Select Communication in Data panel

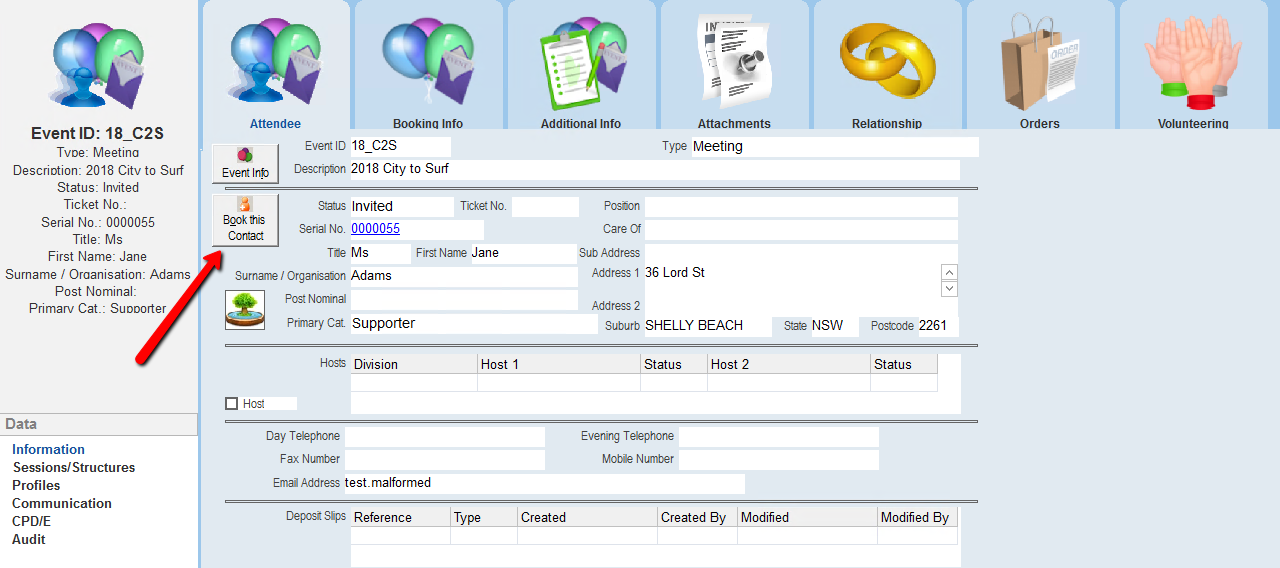[x=62, y=503]
